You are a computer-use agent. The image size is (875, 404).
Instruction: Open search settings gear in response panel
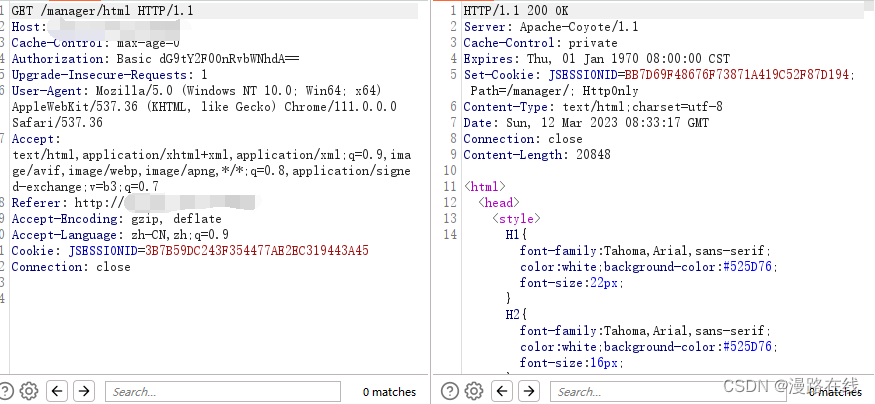point(474,391)
